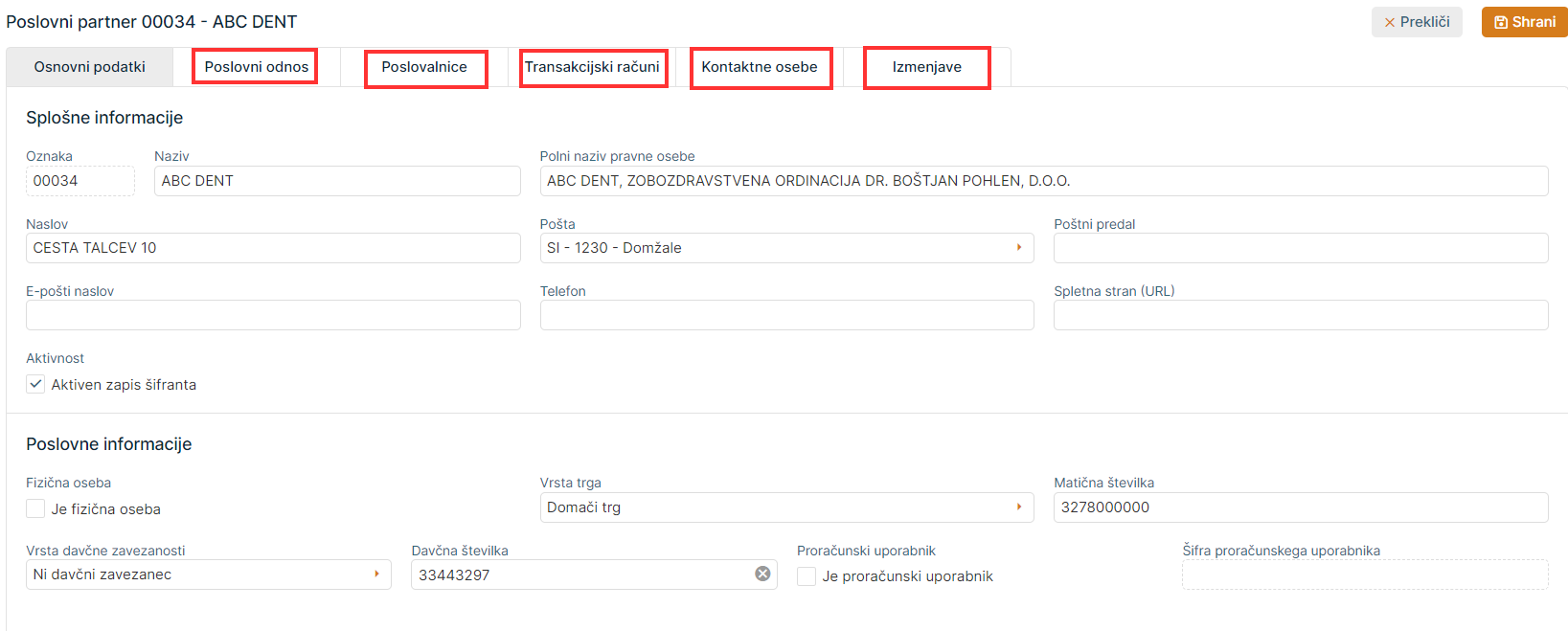
Task: Select the Osnovni podatki tab
Action: pos(90,67)
